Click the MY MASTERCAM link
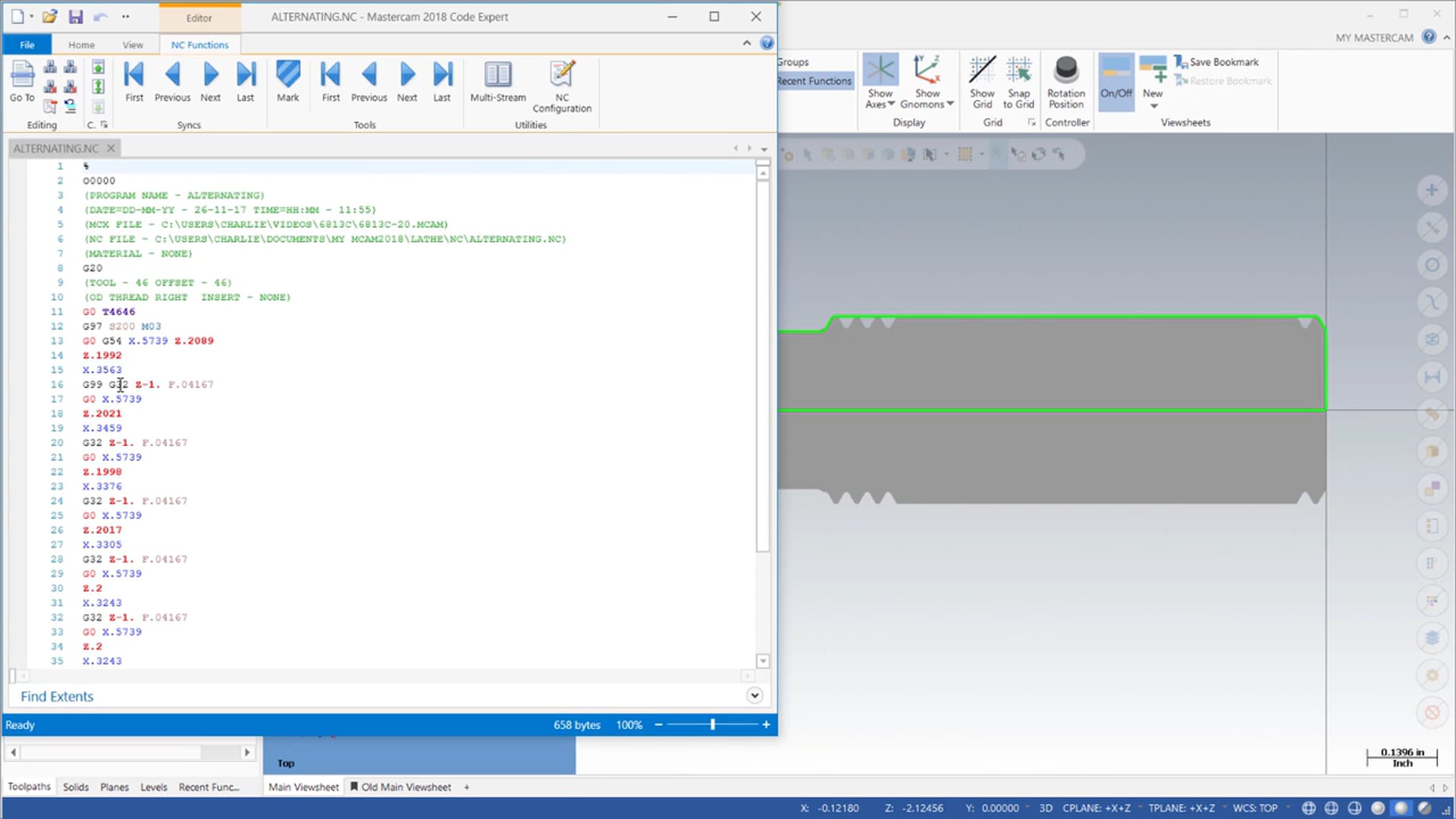 (x=1374, y=38)
